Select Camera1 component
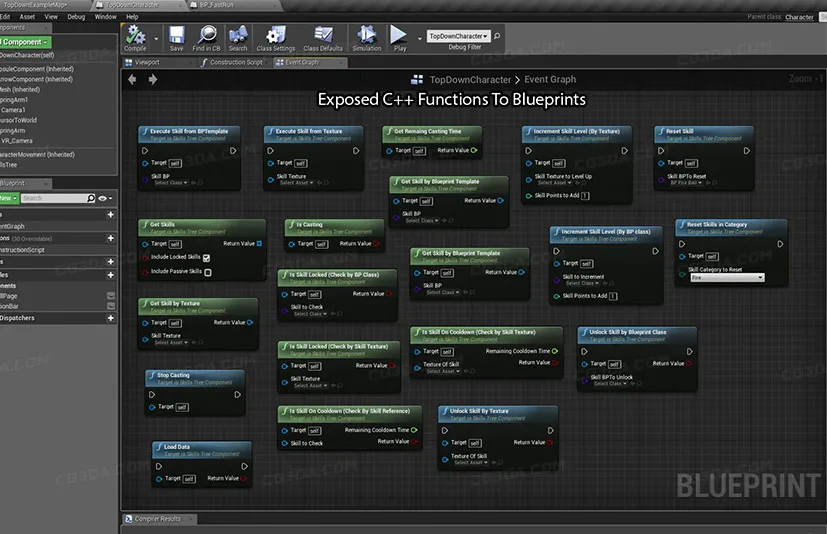 [13, 110]
